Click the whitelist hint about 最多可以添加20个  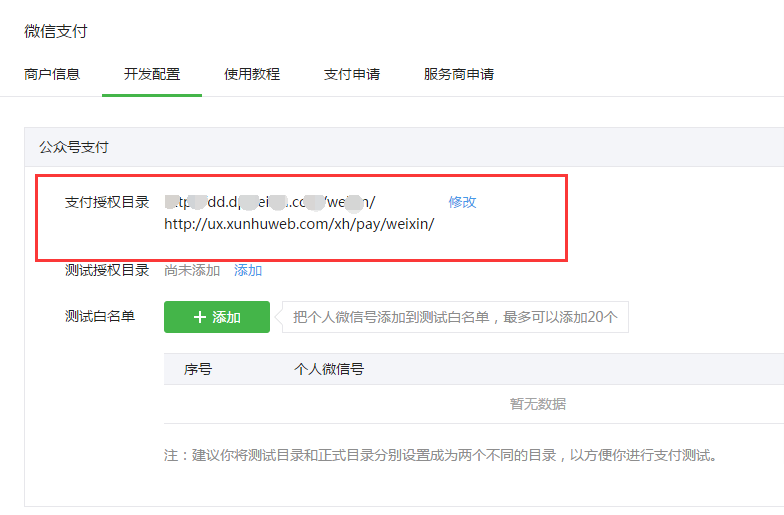456,317
